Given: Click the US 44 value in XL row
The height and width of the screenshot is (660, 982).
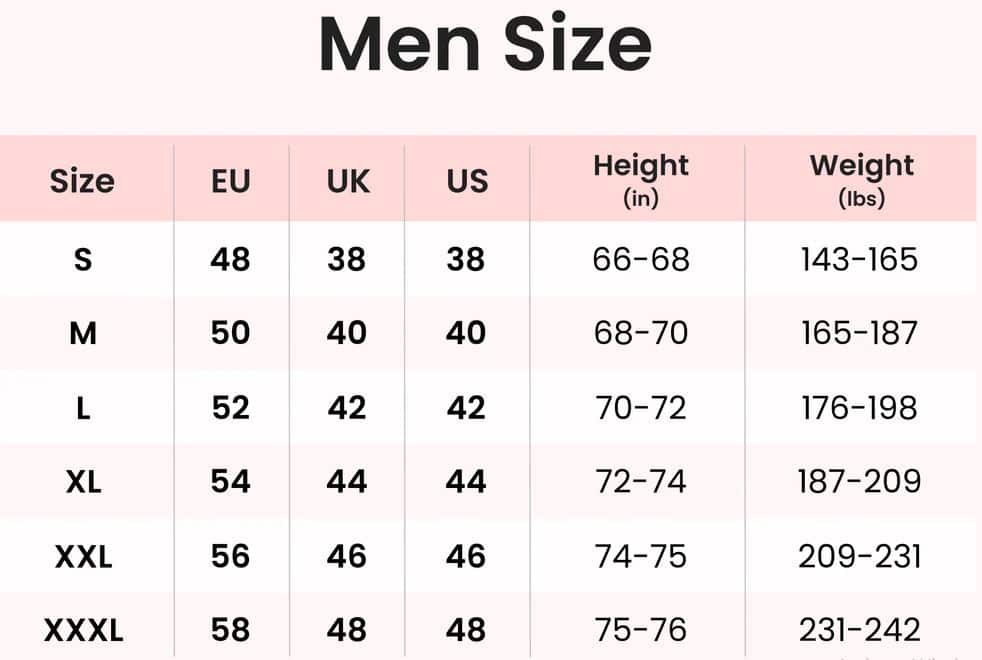Looking at the screenshot, I should 466,482.
